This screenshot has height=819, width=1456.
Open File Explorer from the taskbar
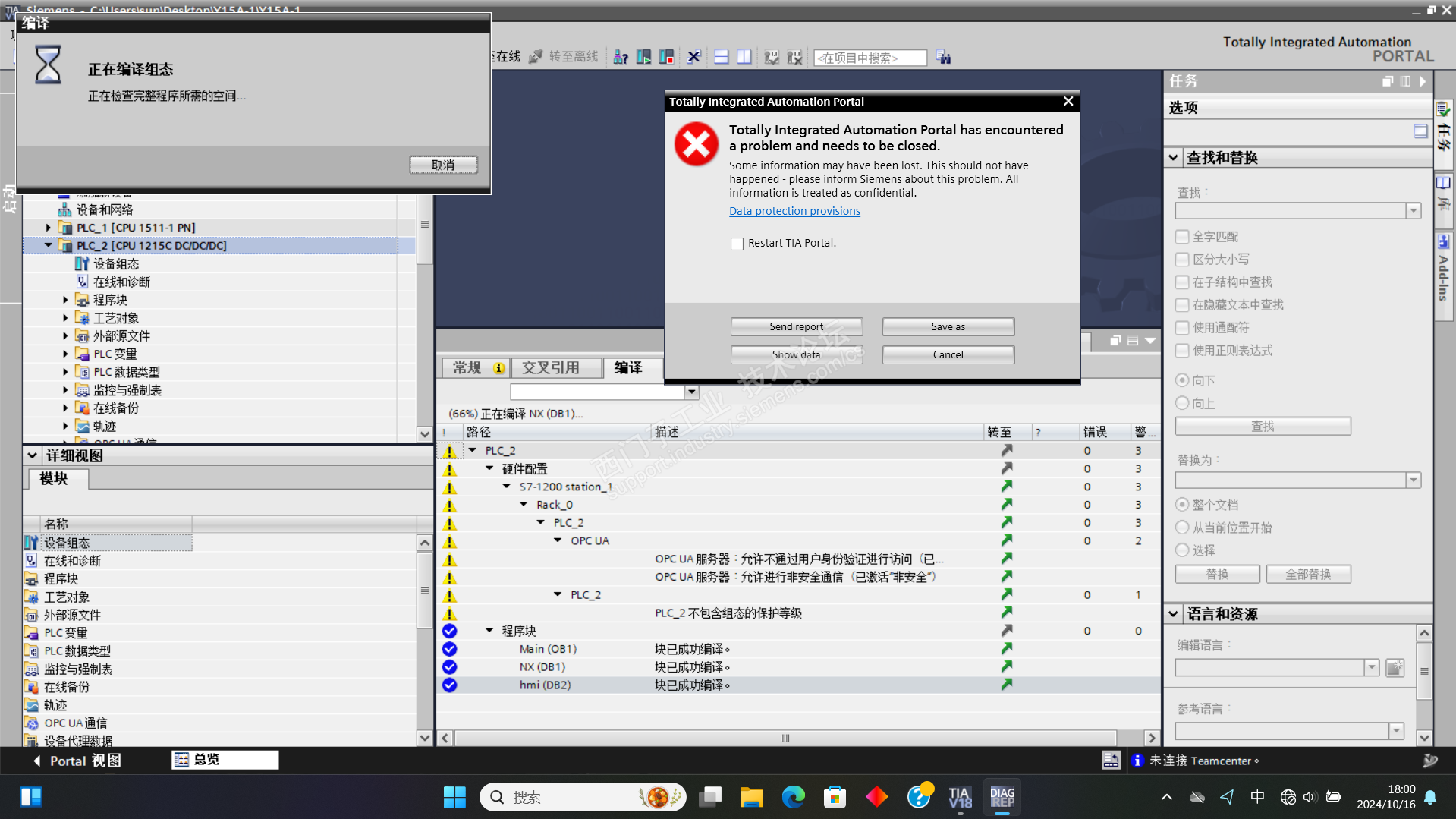pos(751,797)
